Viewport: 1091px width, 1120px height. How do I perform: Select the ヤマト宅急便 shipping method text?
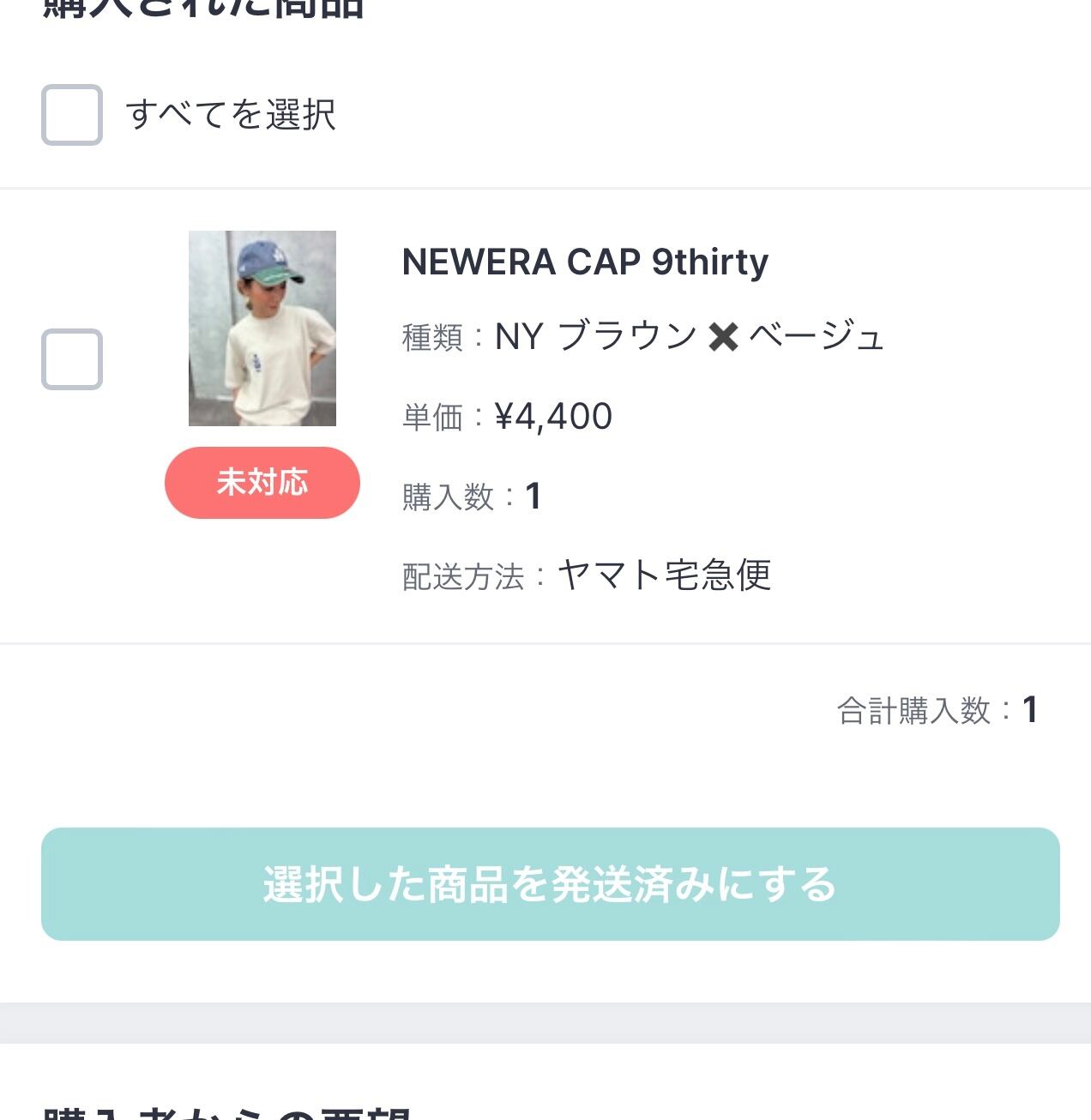click(665, 575)
